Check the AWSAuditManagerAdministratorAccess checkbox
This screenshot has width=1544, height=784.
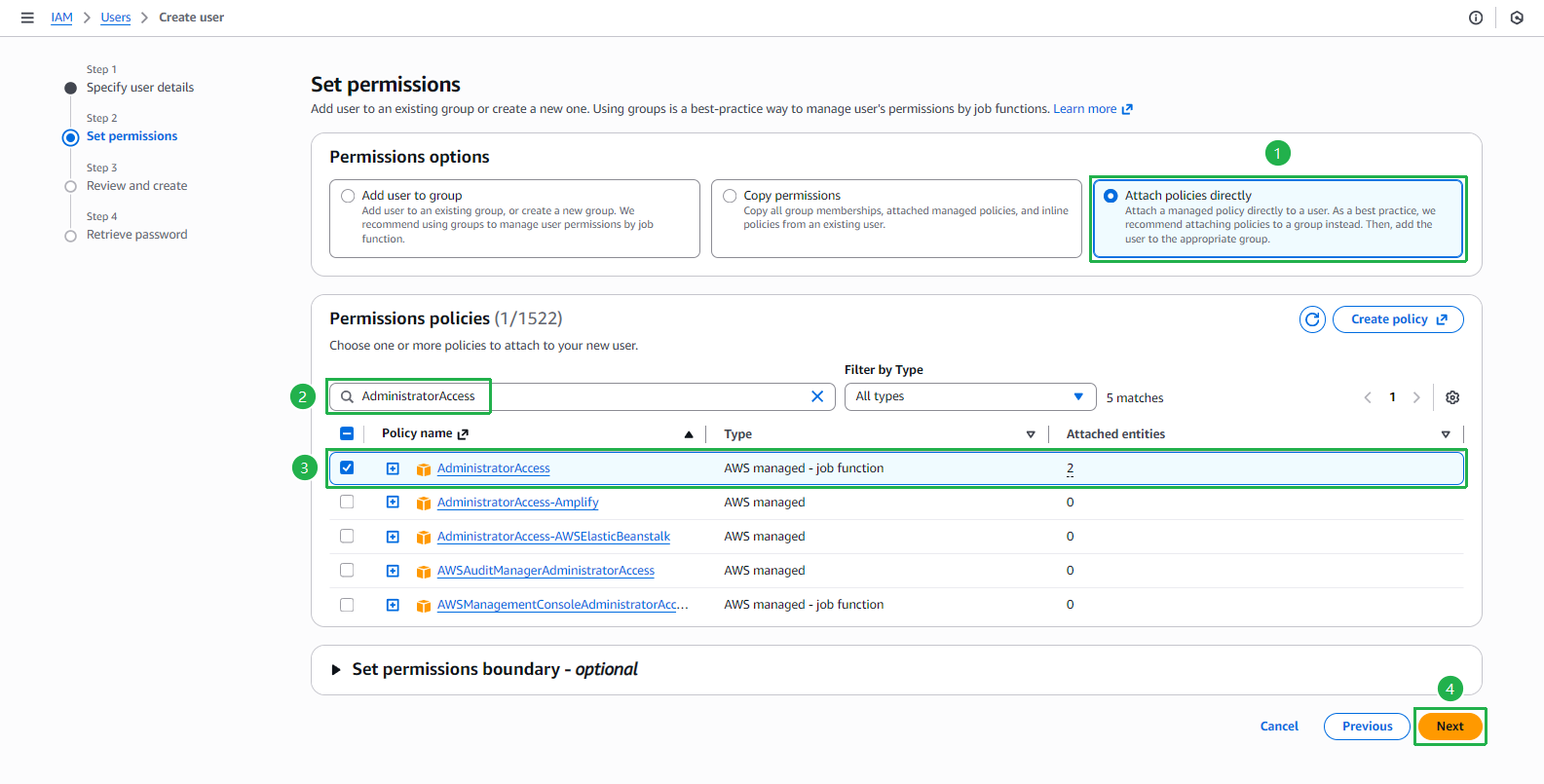pyautogui.click(x=347, y=570)
